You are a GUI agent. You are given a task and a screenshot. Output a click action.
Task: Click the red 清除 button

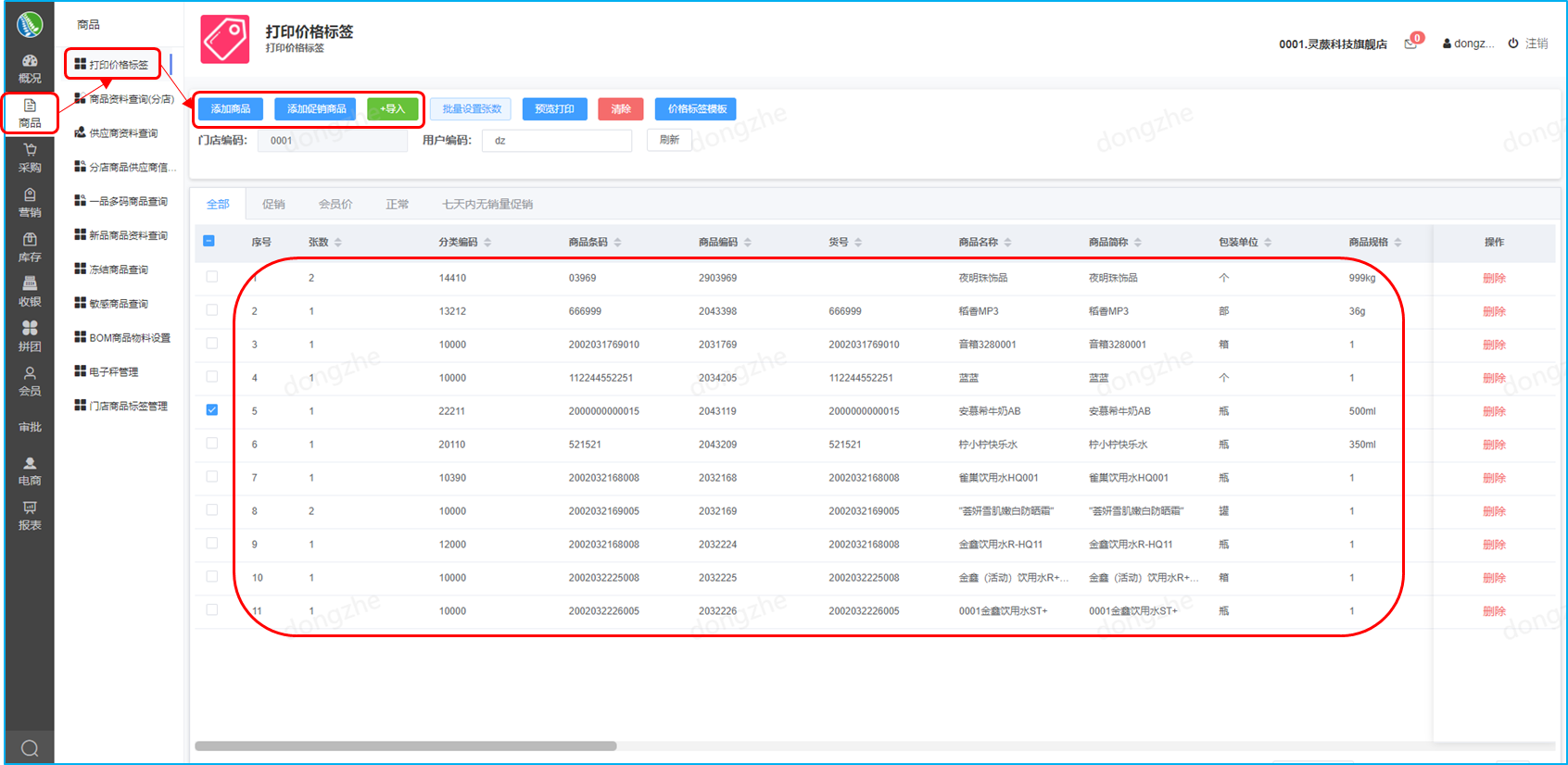pyautogui.click(x=621, y=109)
